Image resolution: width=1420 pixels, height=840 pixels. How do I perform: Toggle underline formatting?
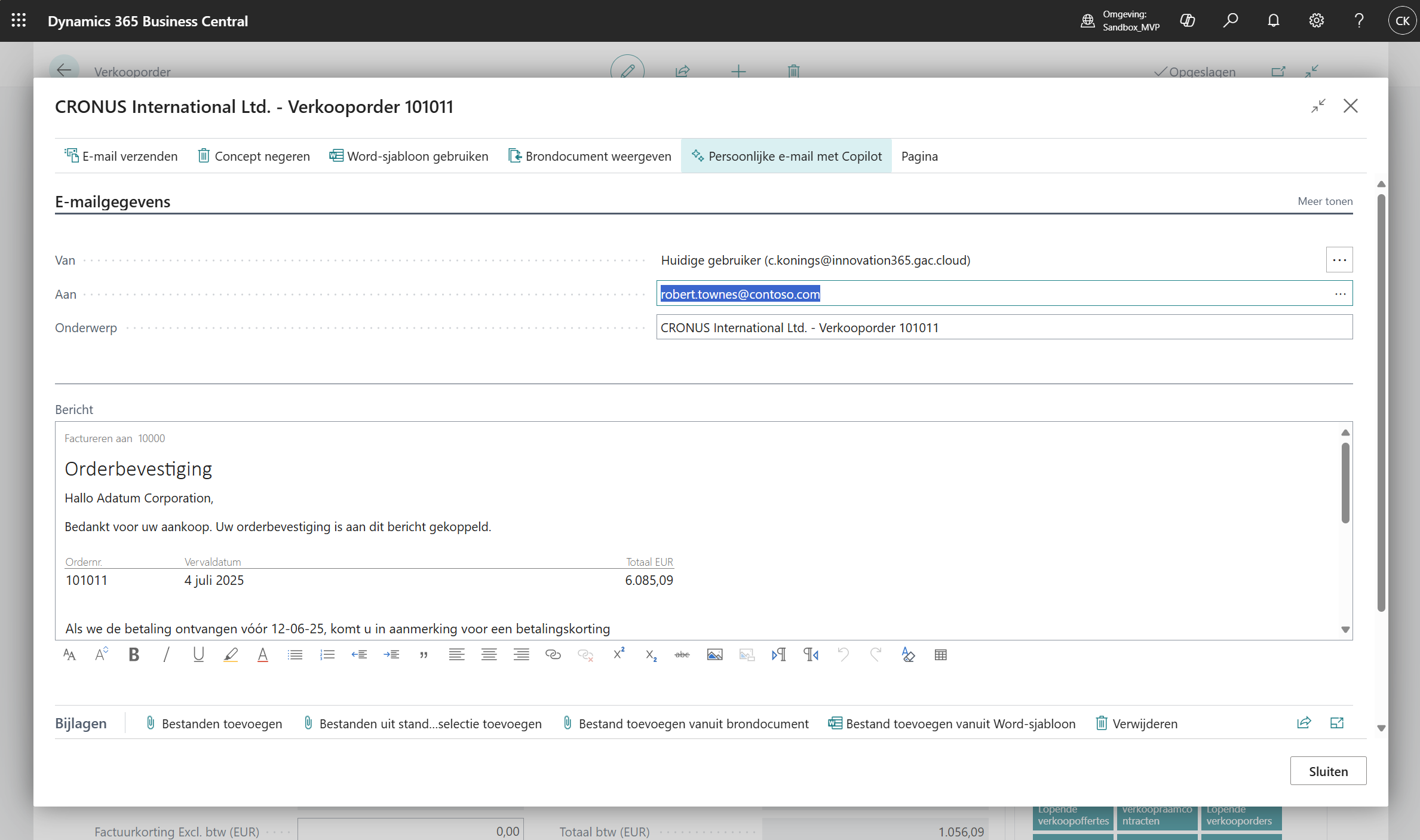(198, 655)
